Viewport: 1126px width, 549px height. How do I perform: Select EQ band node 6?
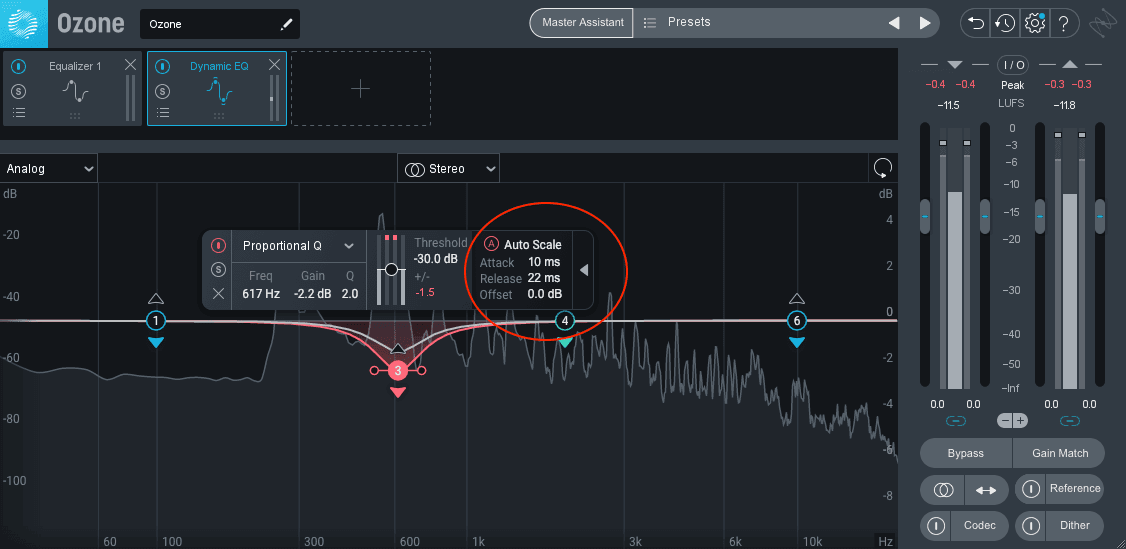click(x=796, y=320)
